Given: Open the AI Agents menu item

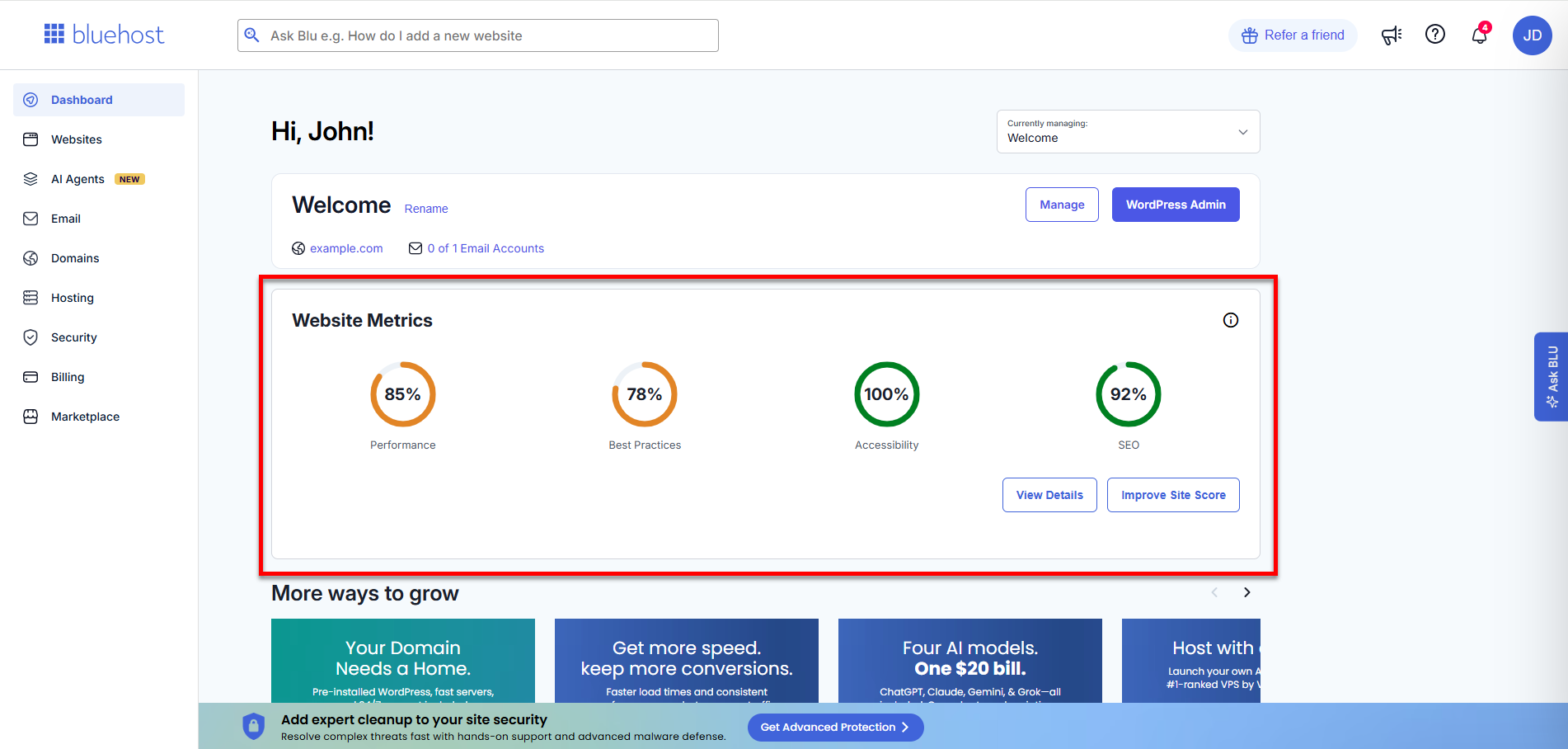Looking at the screenshot, I should (99, 179).
